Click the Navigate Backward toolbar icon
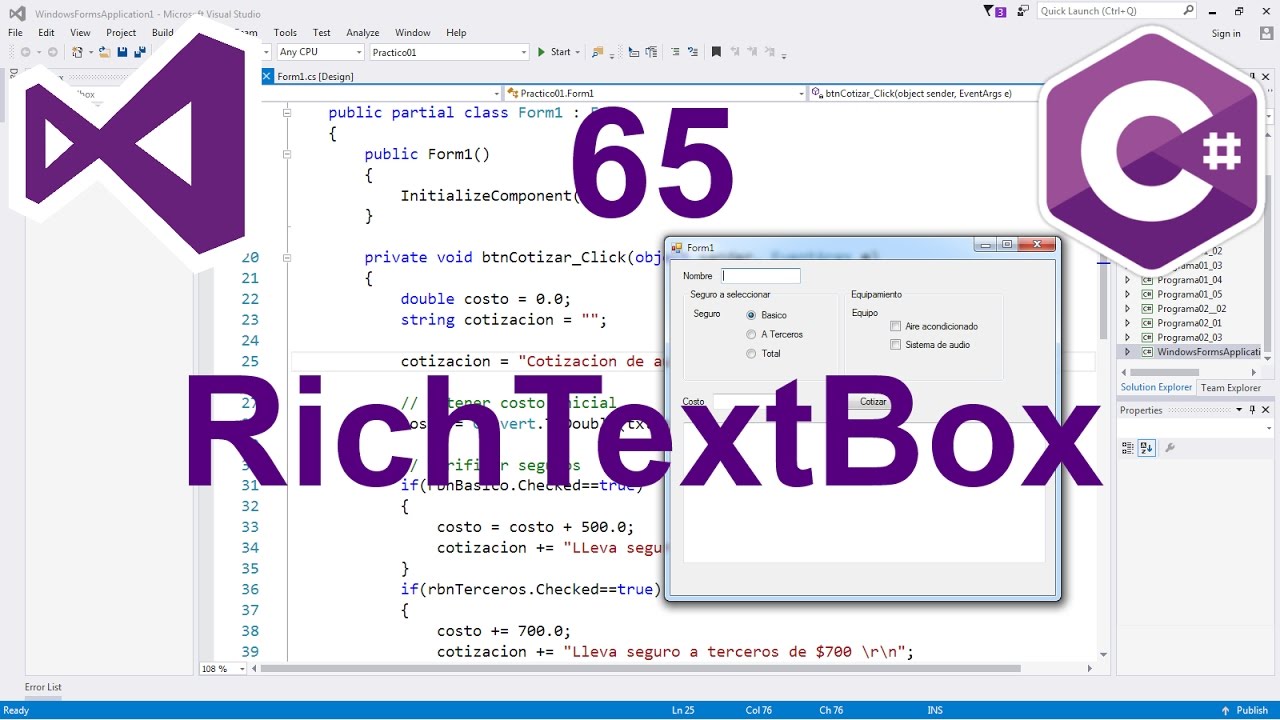The image size is (1280, 720). pyautogui.click(x=25, y=52)
